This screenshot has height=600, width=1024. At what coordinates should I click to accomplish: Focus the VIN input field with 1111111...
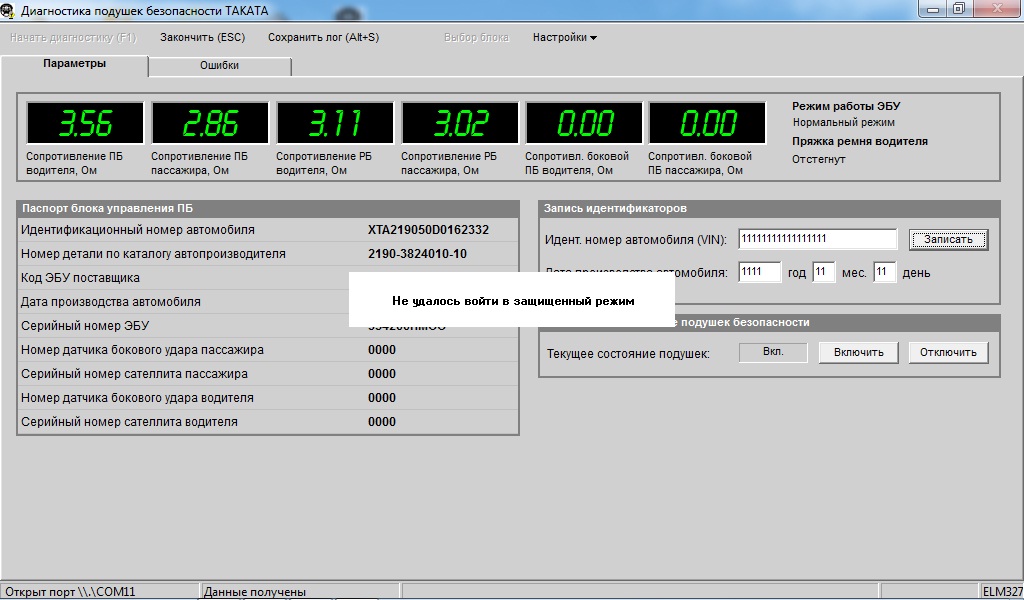[x=818, y=238]
